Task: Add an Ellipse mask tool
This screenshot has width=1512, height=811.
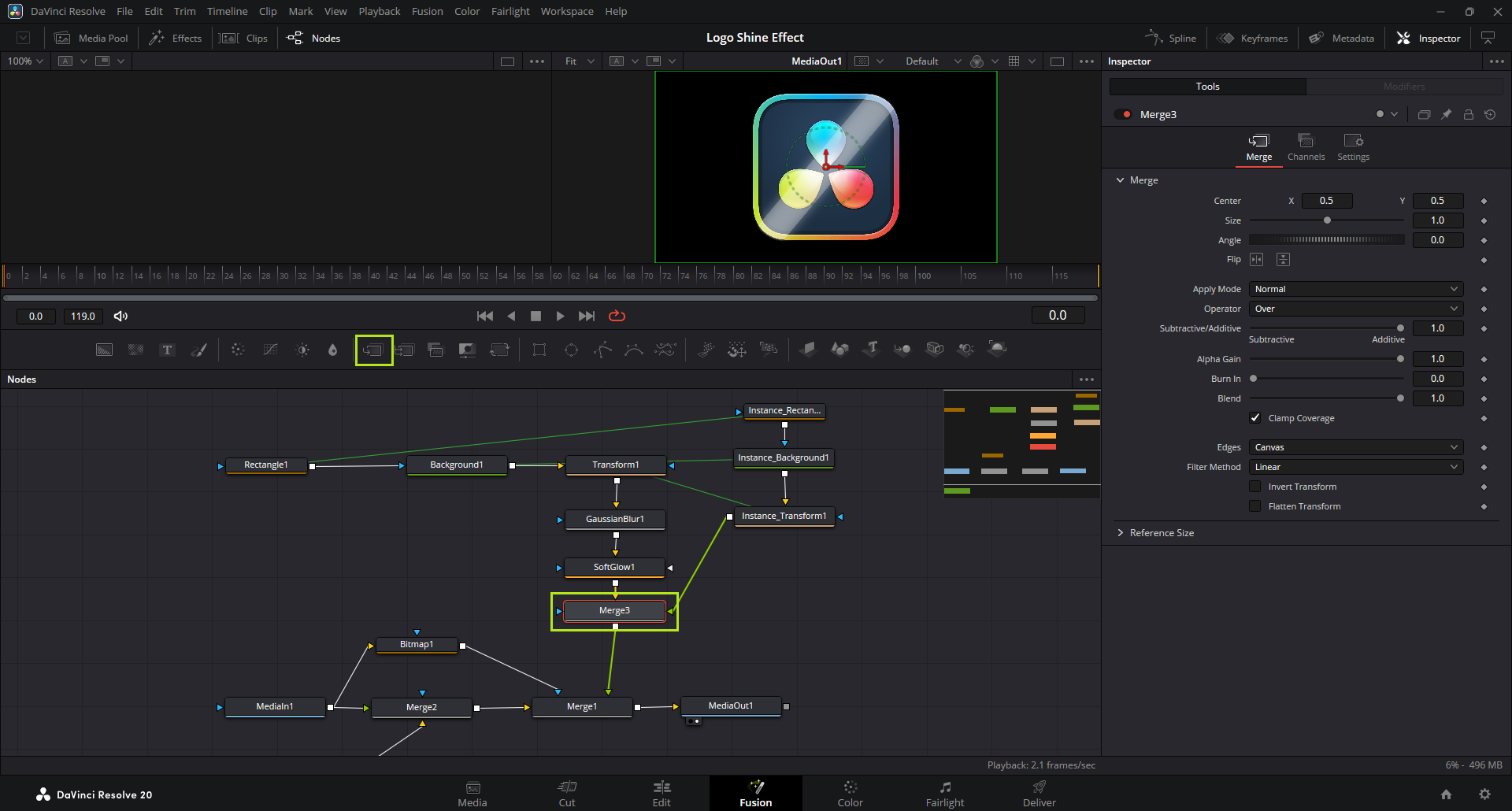Action: [x=571, y=350]
